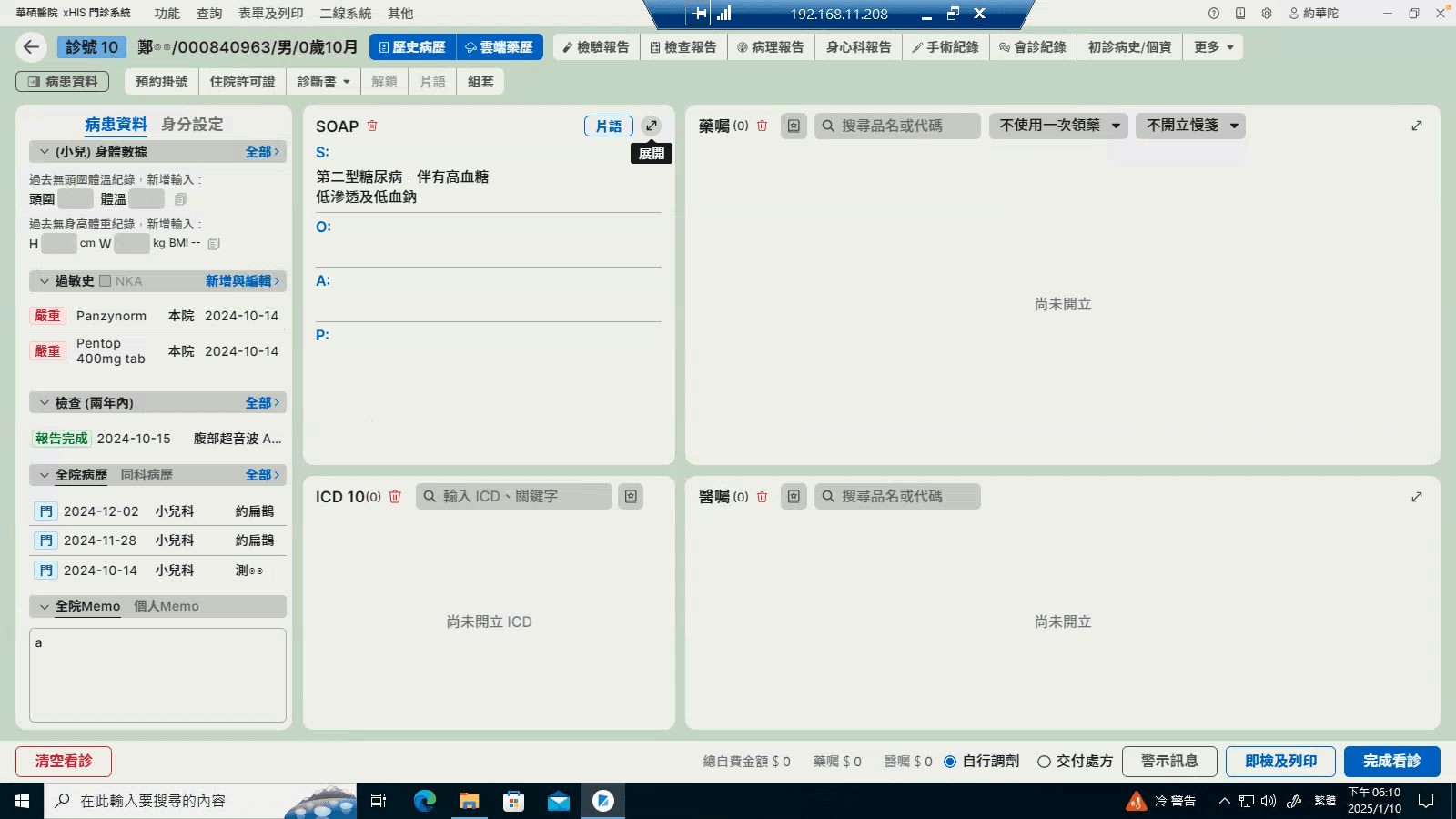Open the template icon beside ICD search
Viewport: 1456px width, 819px height.
click(x=631, y=496)
